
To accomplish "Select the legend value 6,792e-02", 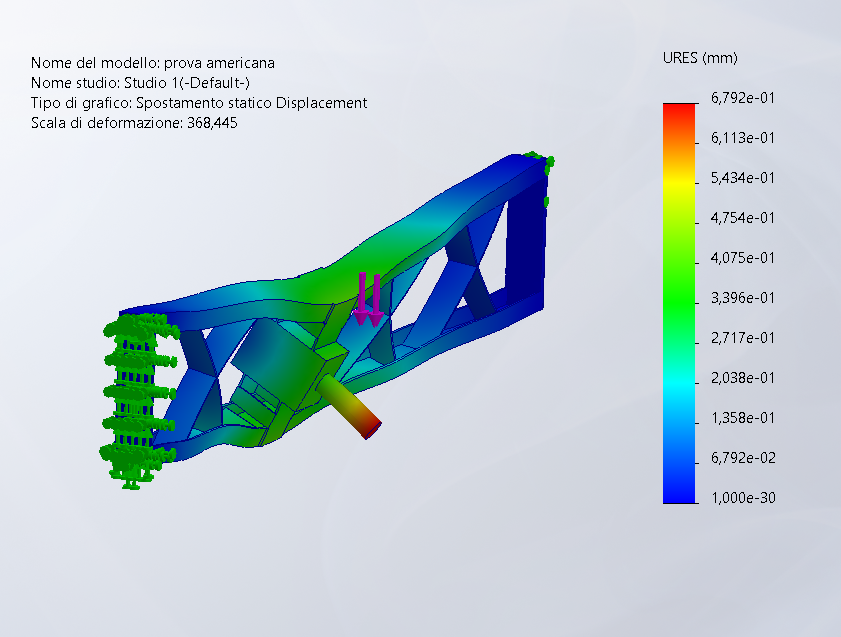I will [x=743, y=458].
